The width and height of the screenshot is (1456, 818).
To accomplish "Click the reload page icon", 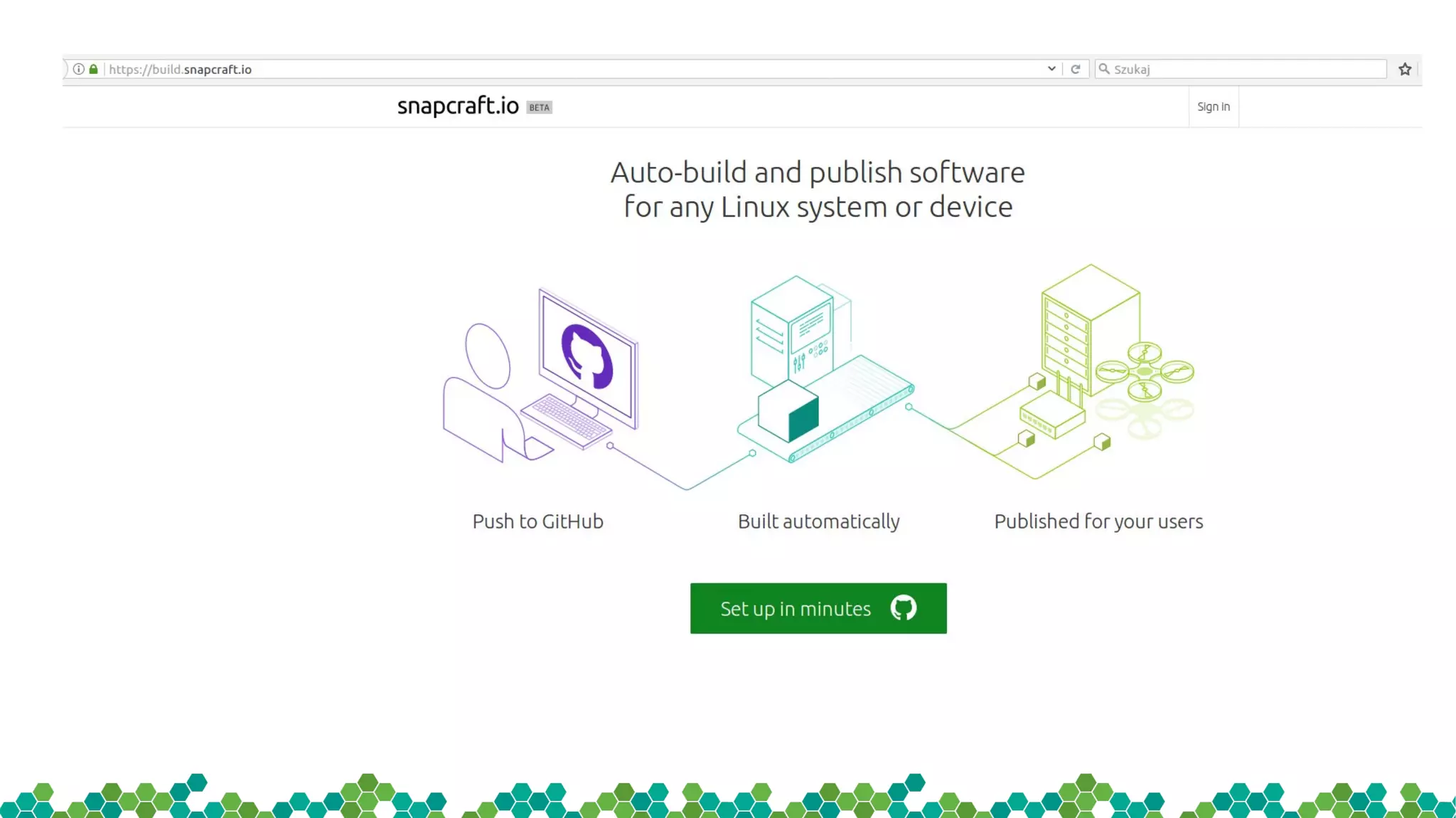I will 1076,69.
